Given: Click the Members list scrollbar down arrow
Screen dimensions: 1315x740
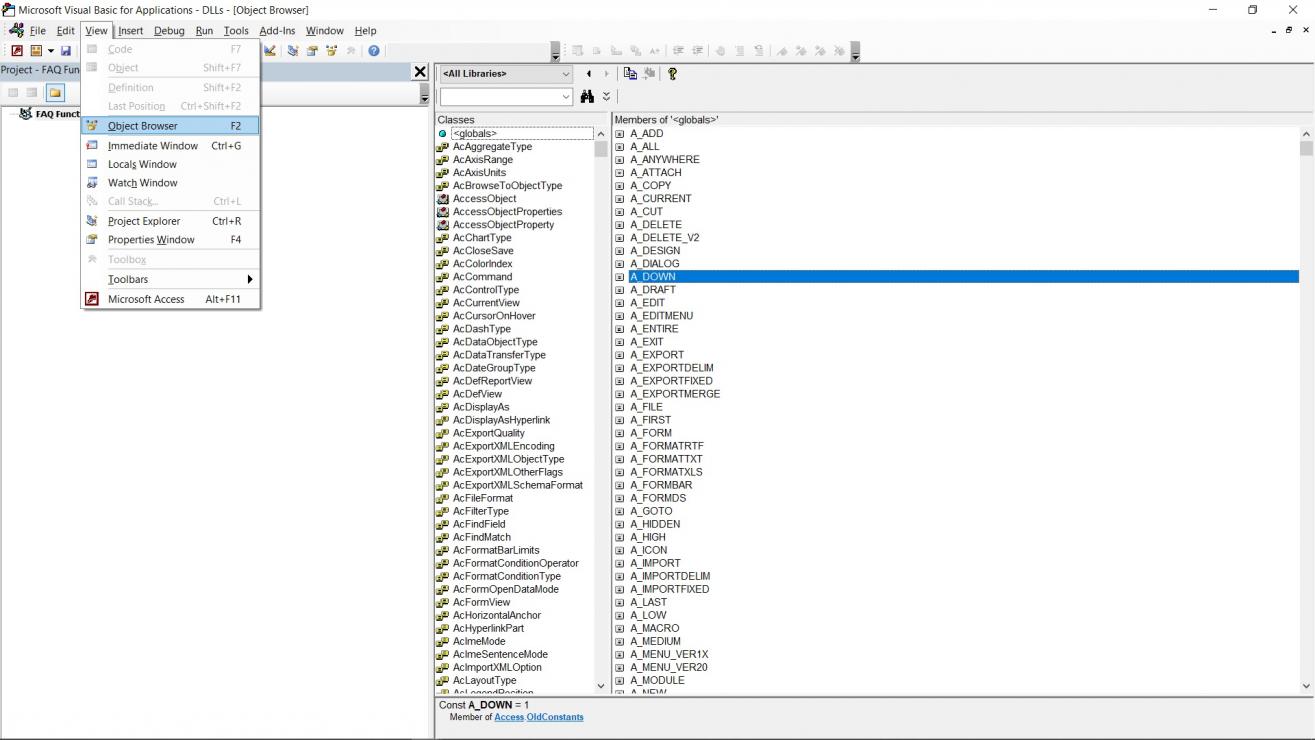Looking at the screenshot, I should tap(1306, 686).
